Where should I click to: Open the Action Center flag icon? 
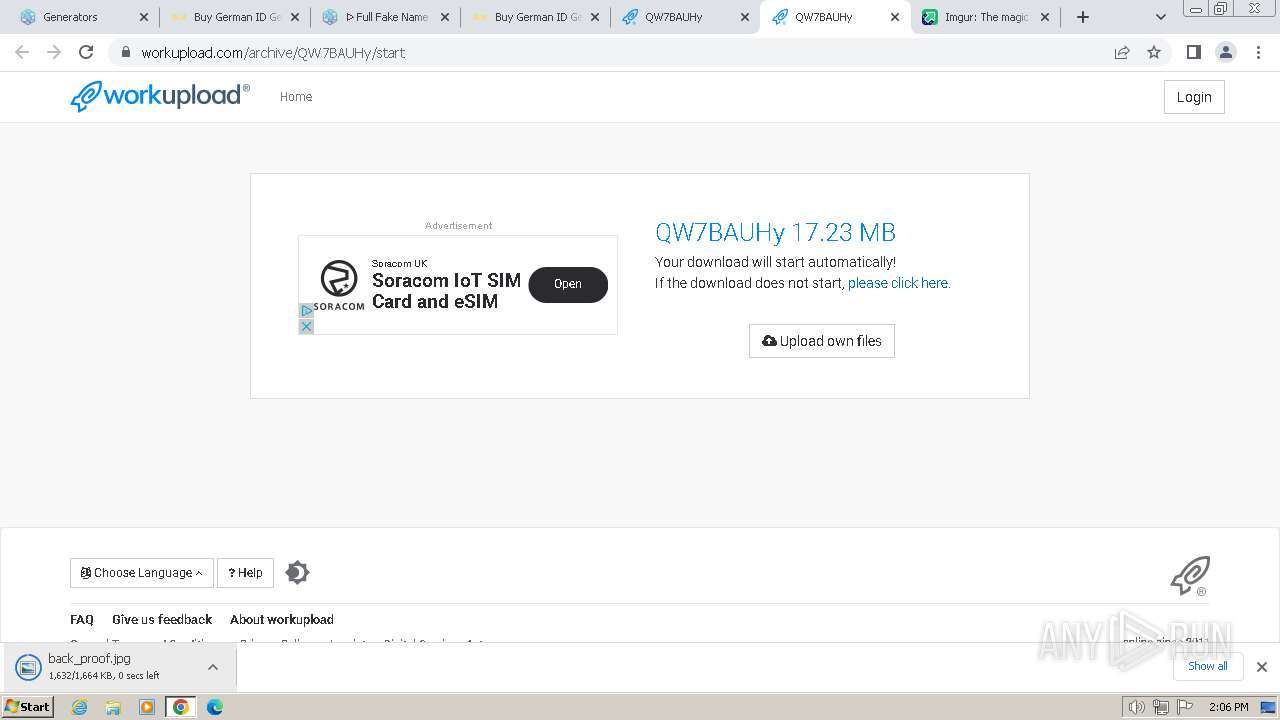click(x=1184, y=707)
